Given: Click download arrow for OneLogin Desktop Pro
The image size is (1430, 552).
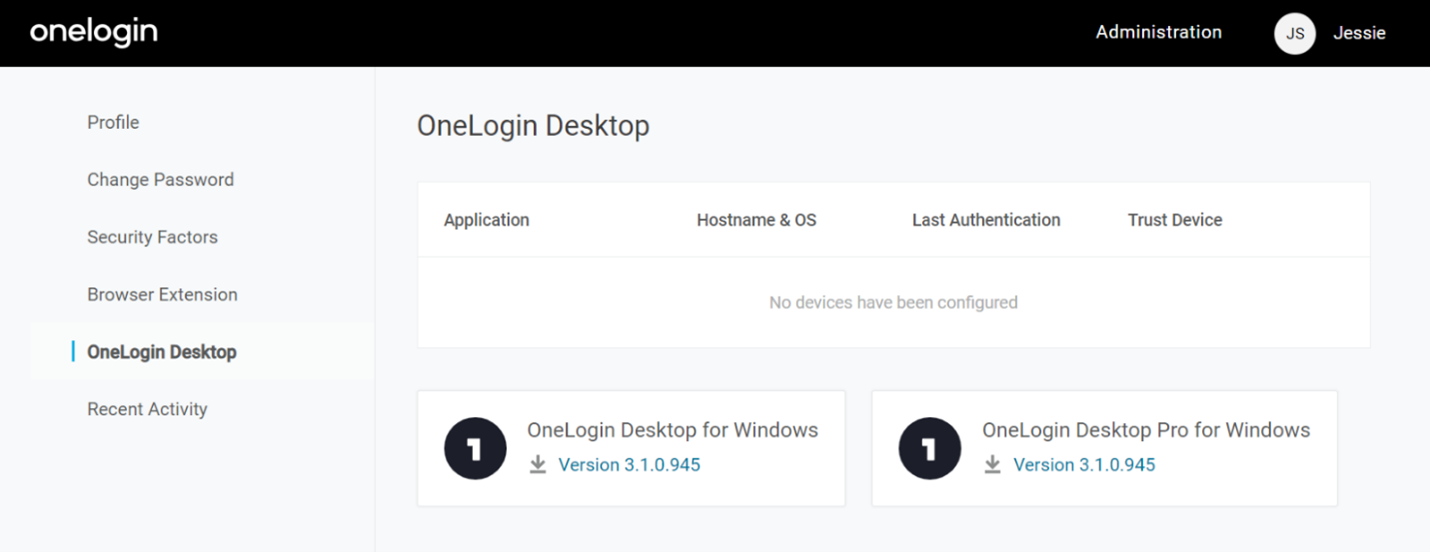Looking at the screenshot, I should tap(992, 465).
